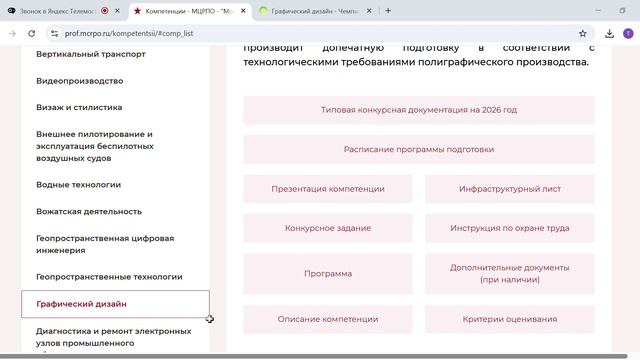Open Презентация компетенции button
Screen dimensions: 640x360
(328, 189)
